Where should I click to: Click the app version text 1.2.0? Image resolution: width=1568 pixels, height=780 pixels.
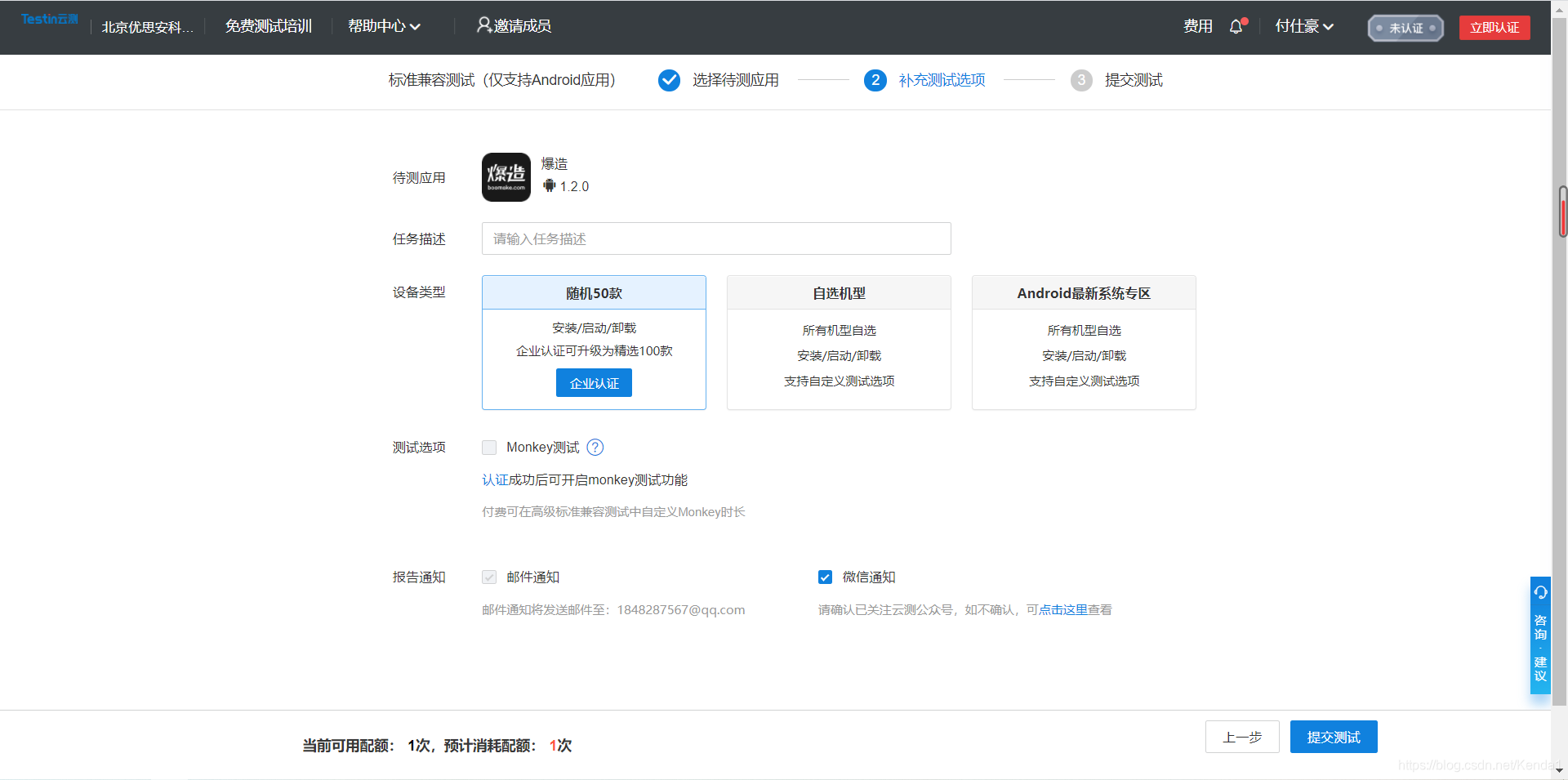click(574, 186)
